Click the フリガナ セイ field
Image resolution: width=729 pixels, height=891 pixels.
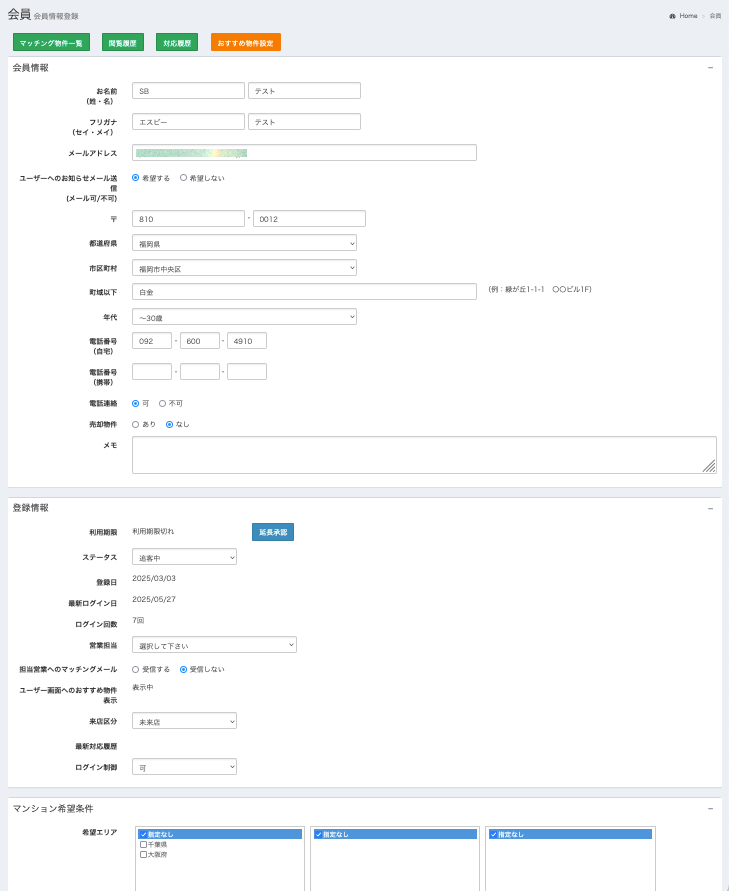[x=188, y=122]
